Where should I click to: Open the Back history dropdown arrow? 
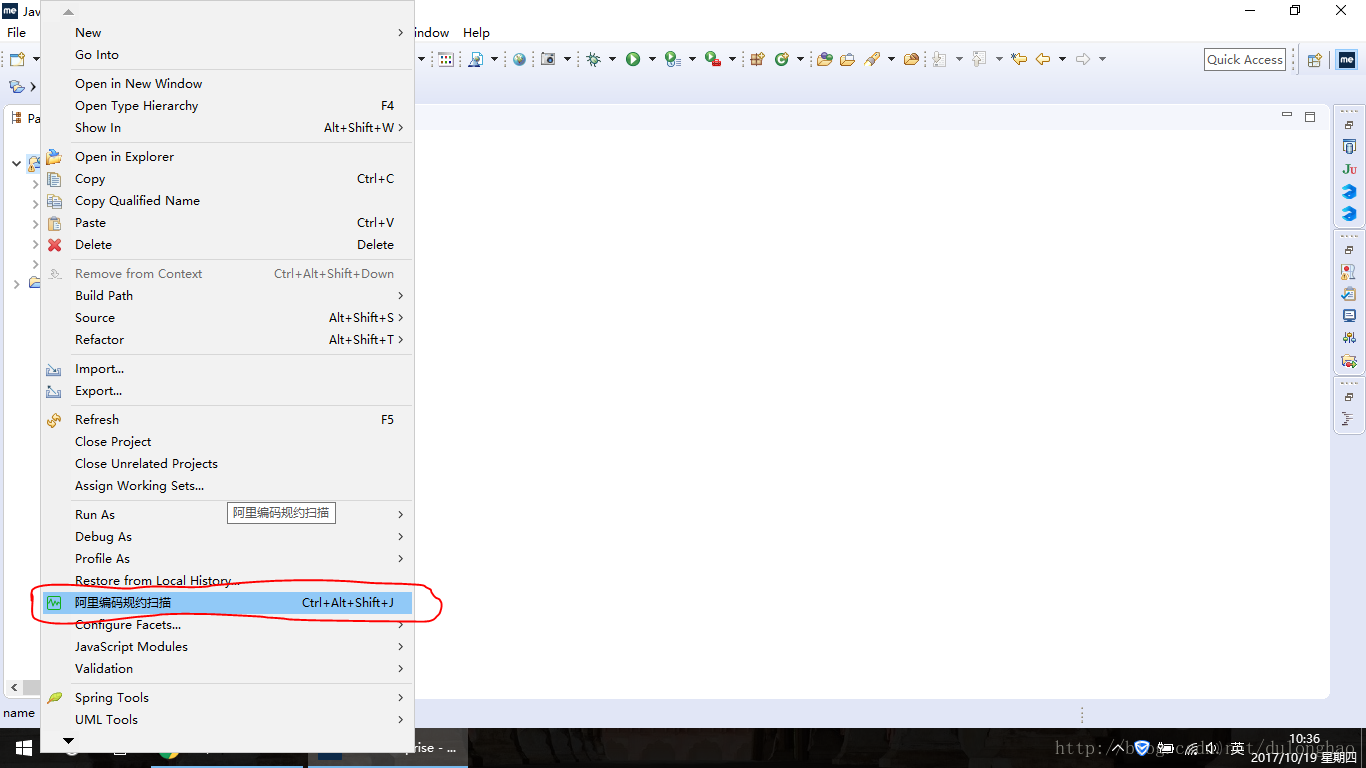click(x=1062, y=59)
